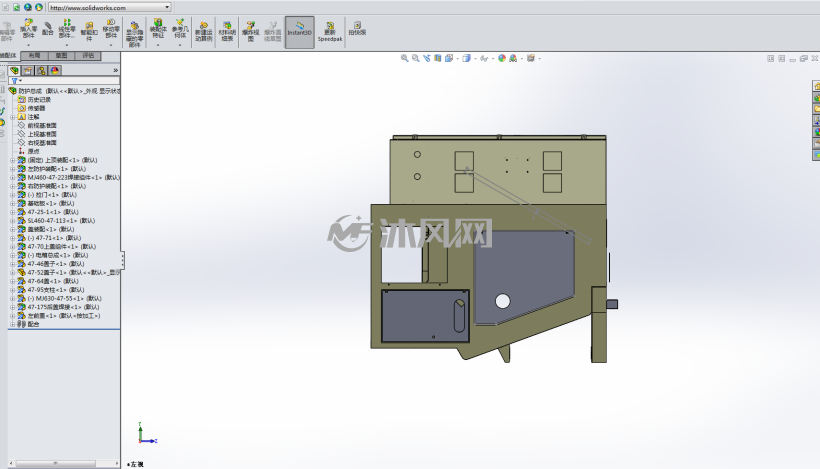820x469 pixels.
Task: Click the Display Style cube icon
Action: coord(466,58)
